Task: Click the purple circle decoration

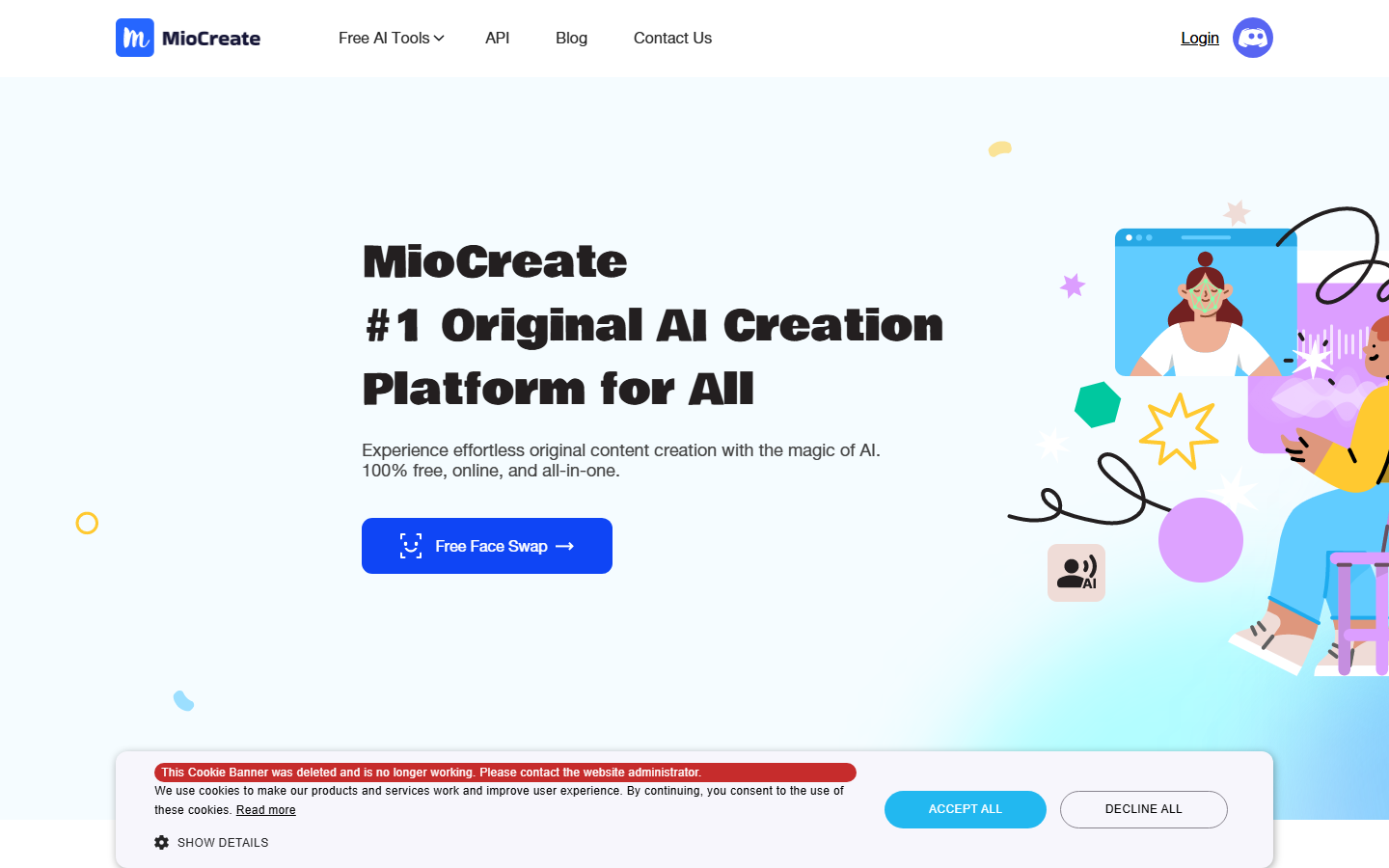Action: [1201, 540]
